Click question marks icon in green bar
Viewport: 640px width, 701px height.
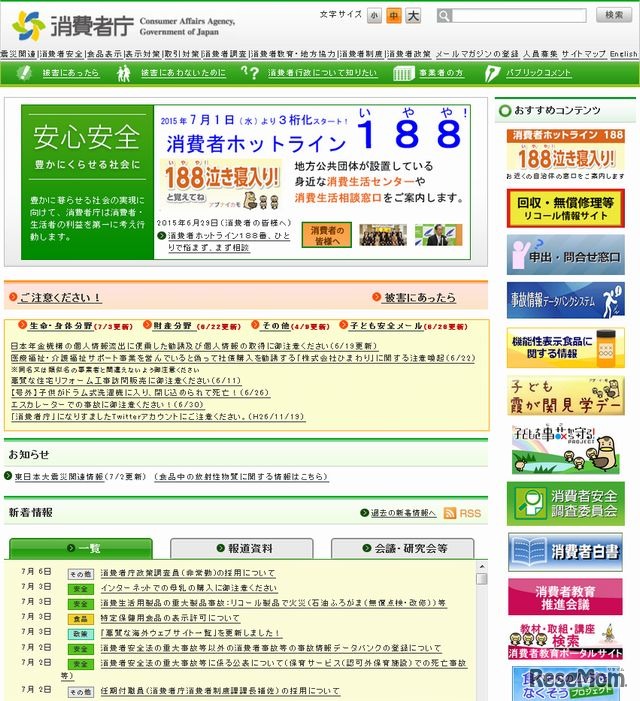250,72
